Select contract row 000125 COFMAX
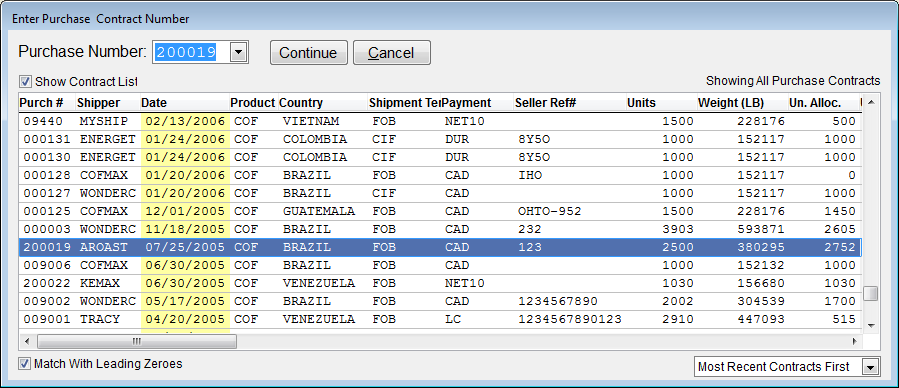 (440, 211)
